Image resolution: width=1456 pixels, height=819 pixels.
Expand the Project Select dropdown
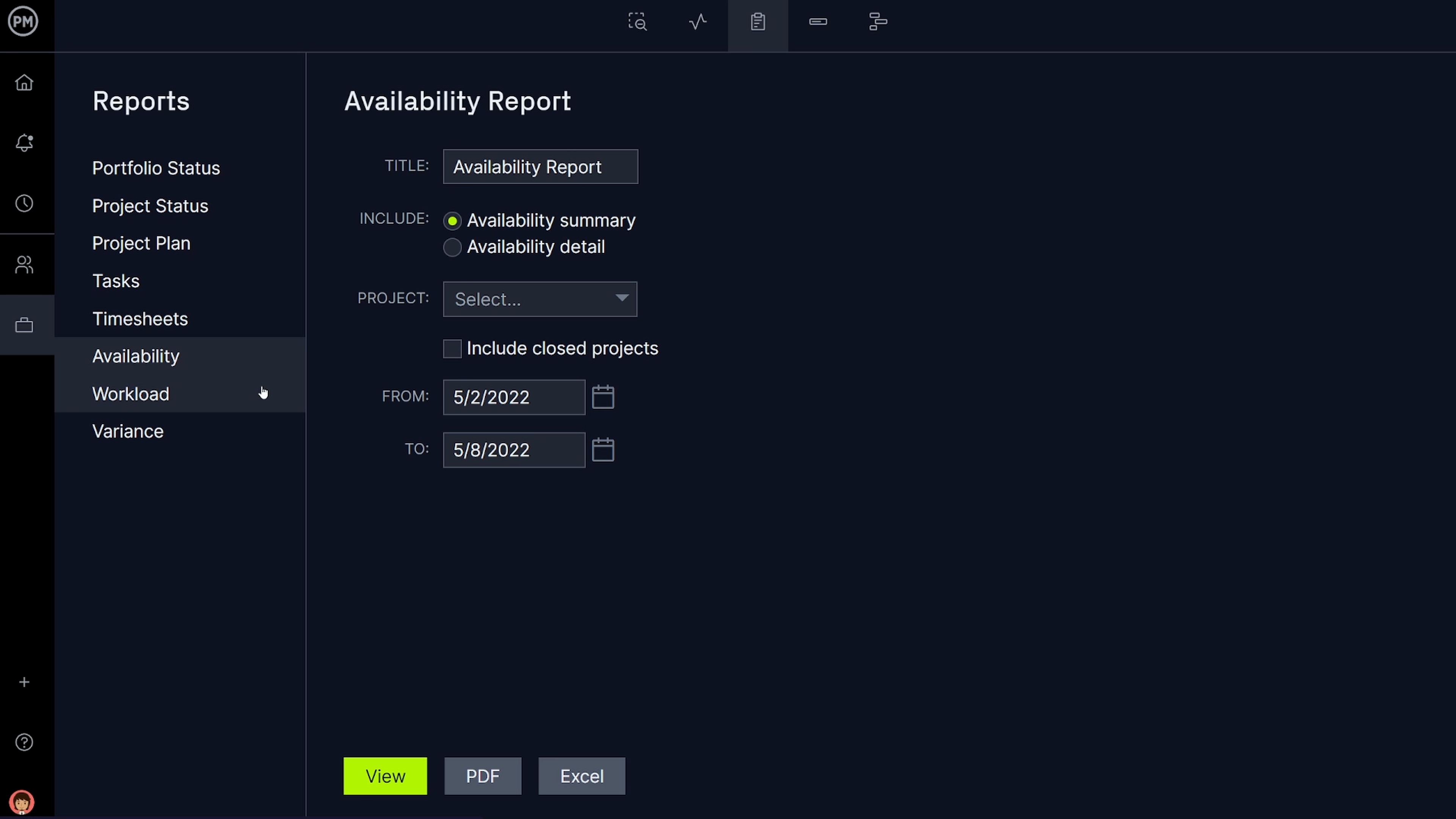(x=540, y=299)
